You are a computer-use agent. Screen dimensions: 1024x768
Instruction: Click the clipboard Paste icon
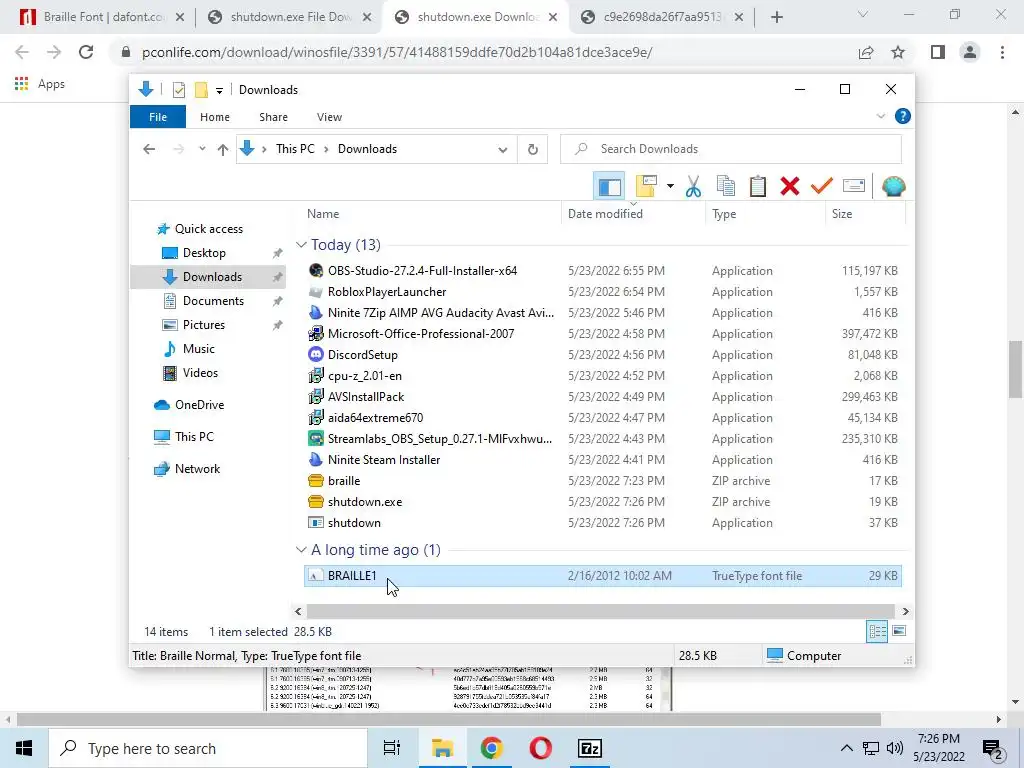point(758,187)
